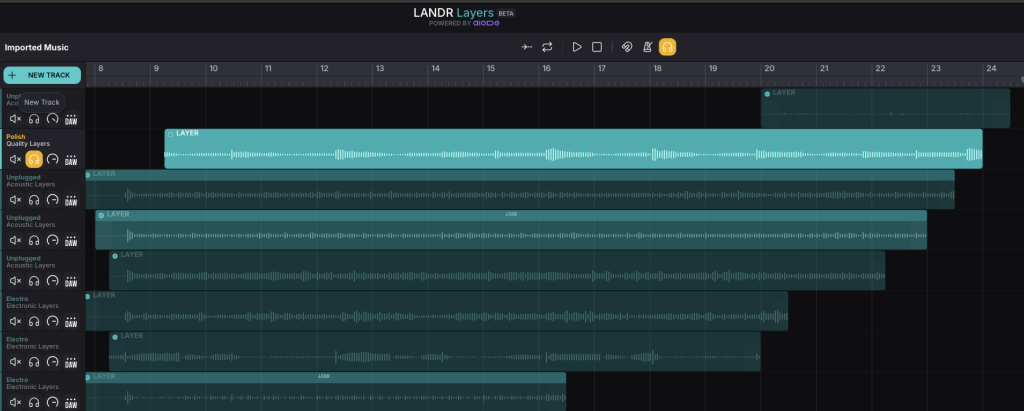Select the highlighted Polish layer clip

click(572, 149)
